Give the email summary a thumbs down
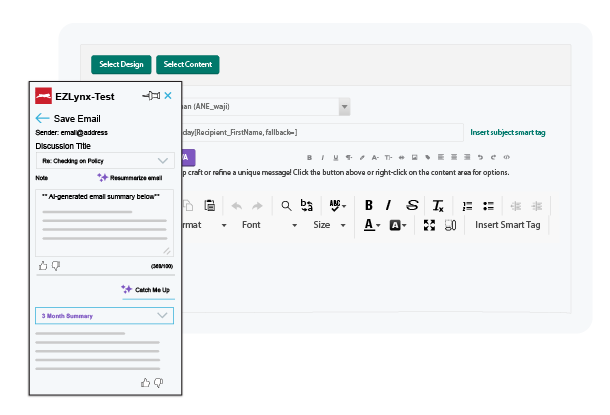 [x=56, y=266]
